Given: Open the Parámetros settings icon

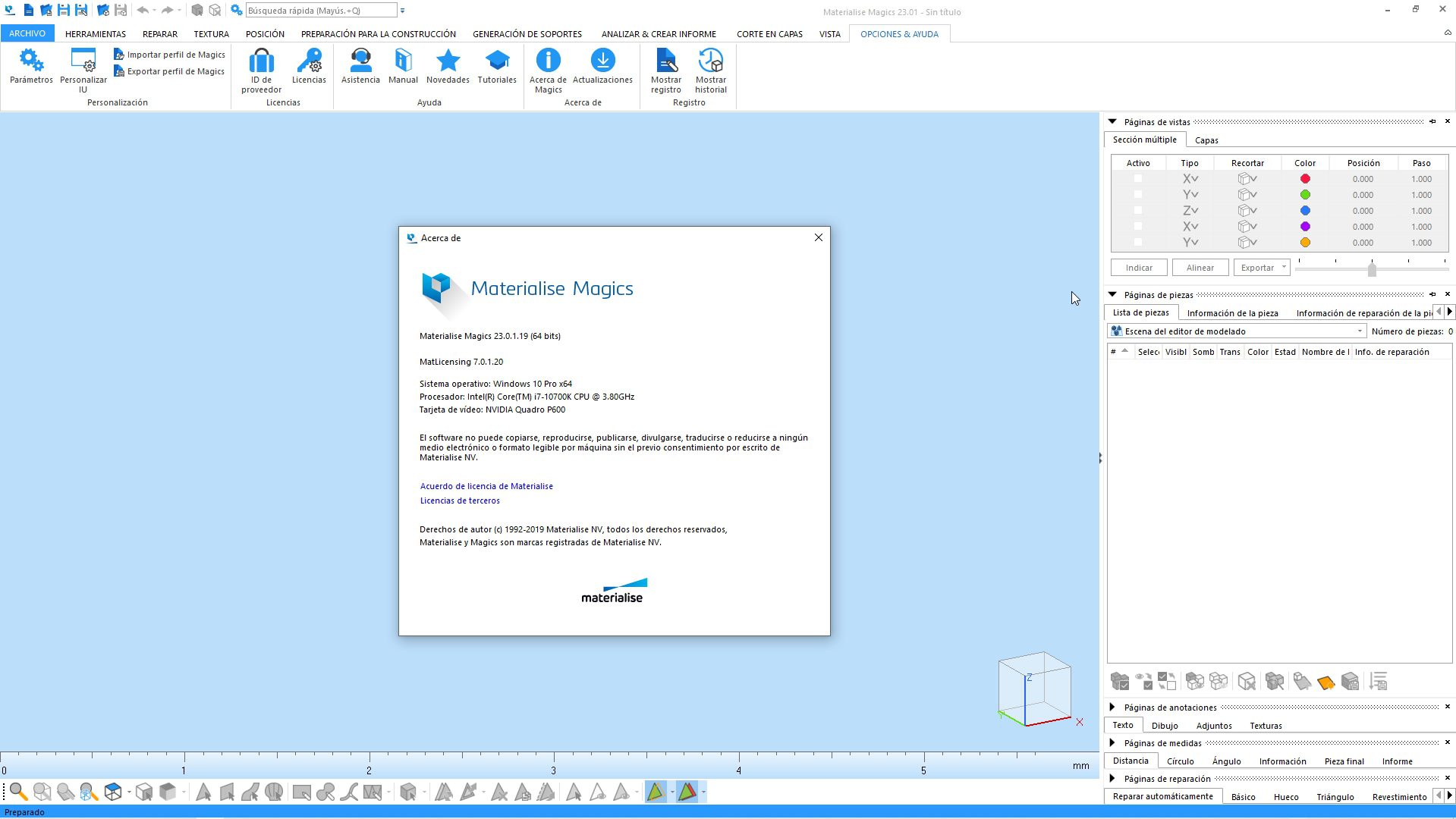Looking at the screenshot, I should tap(31, 62).
